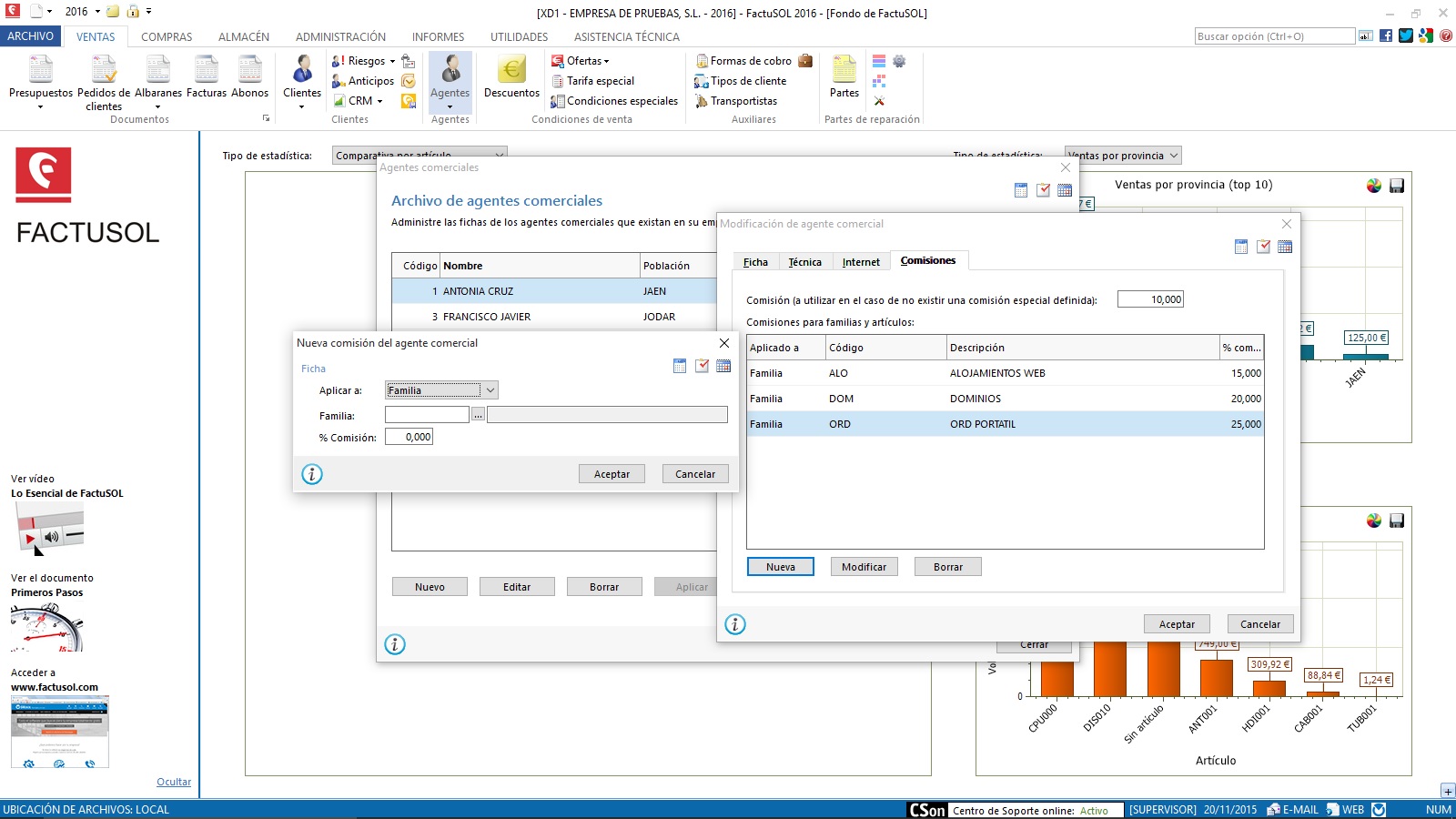Click Aceptar in Nueva comisión dialog
1456x819 pixels.
coord(612,474)
